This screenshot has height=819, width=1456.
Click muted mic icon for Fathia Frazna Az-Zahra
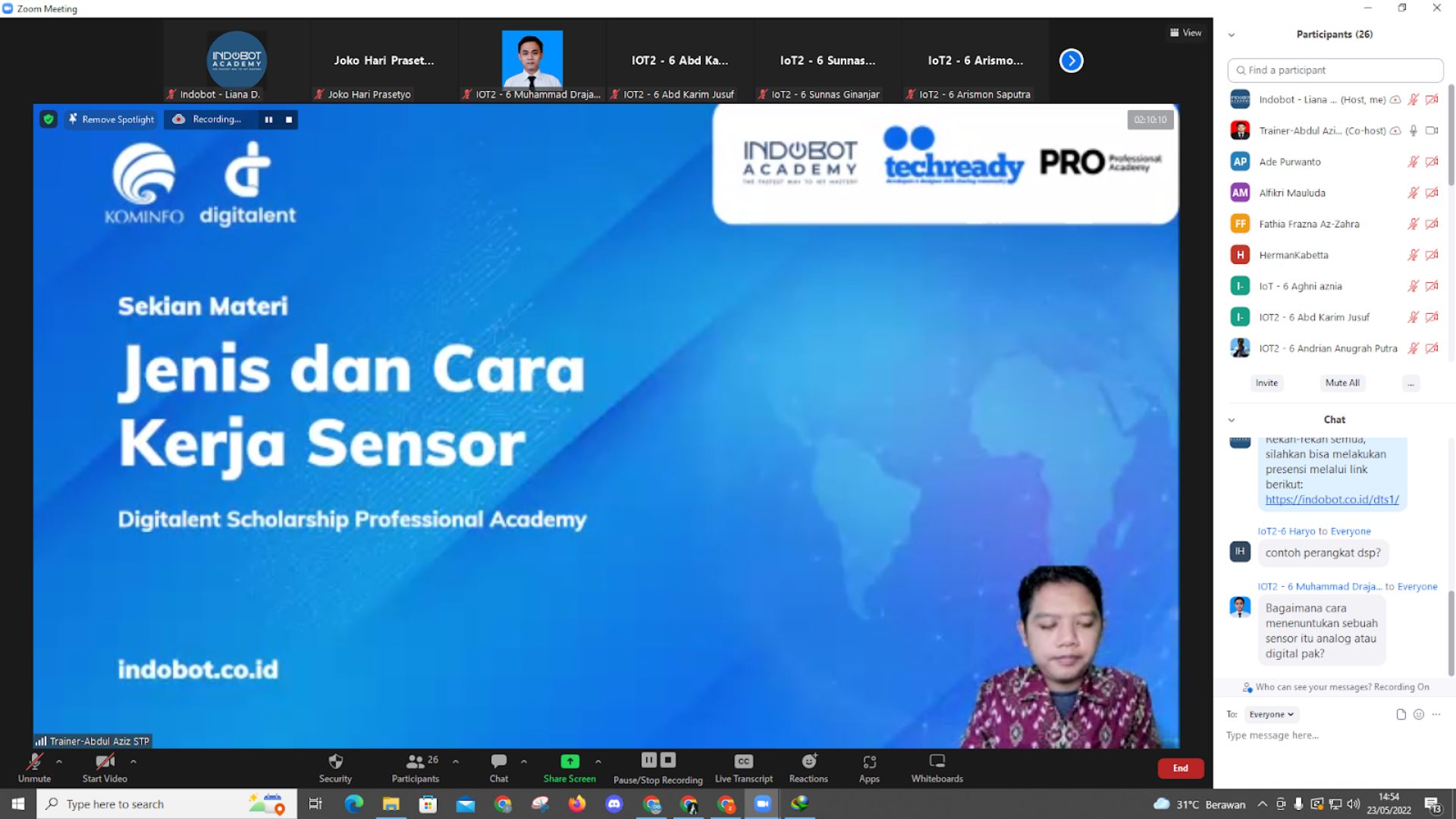coord(1414,224)
